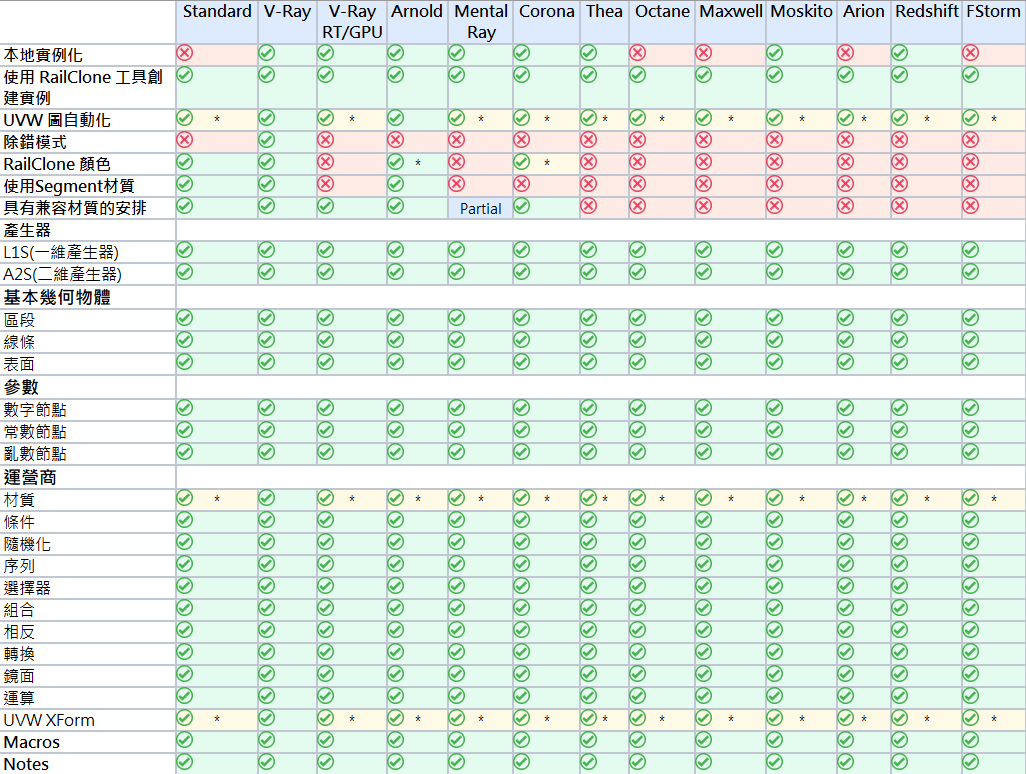
Task: Click the red cross for 本地實例化 under Octane
Action: point(637,53)
